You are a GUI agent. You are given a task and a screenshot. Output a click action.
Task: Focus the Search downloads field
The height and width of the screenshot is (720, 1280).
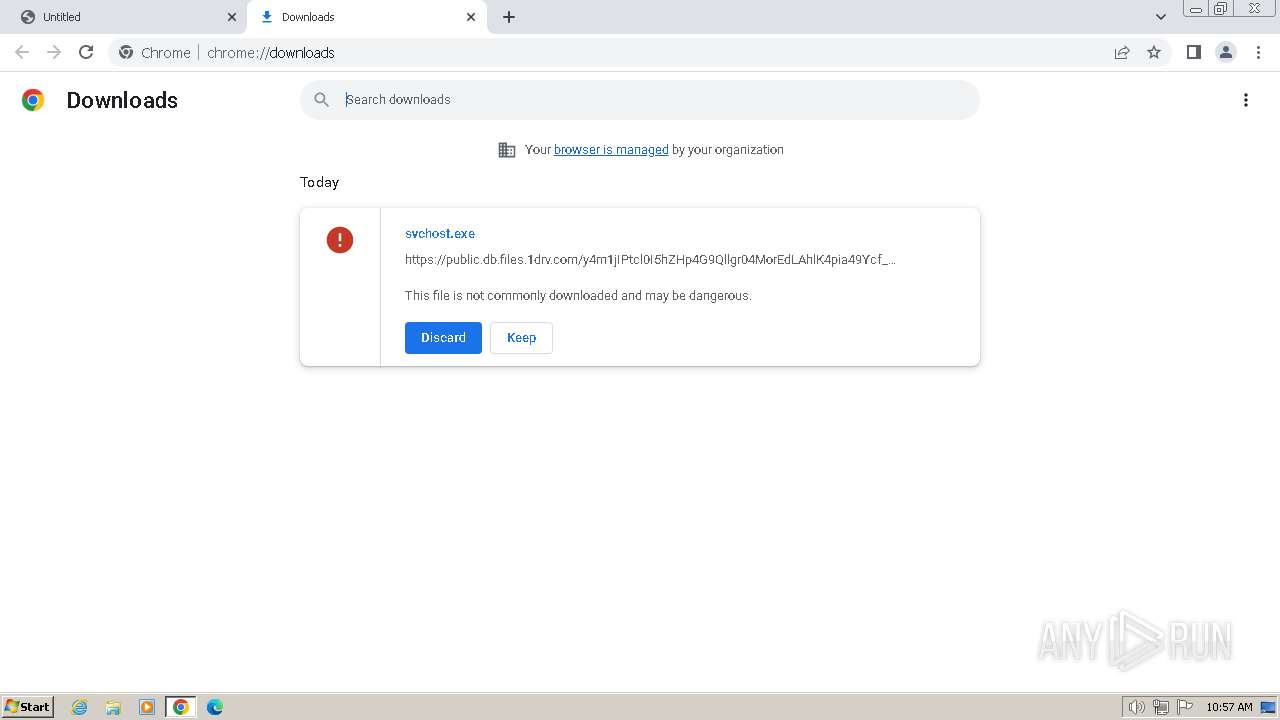tap(640, 100)
